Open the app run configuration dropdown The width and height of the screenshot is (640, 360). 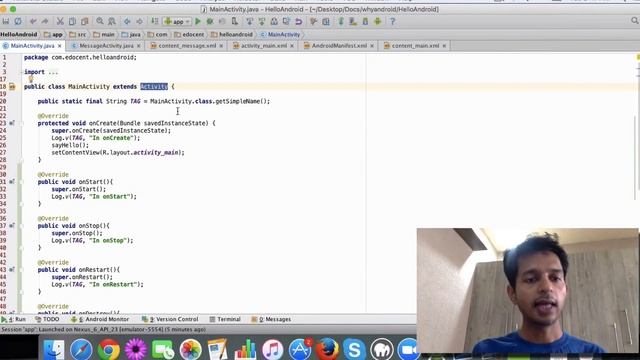pyautogui.click(x=177, y=21)
